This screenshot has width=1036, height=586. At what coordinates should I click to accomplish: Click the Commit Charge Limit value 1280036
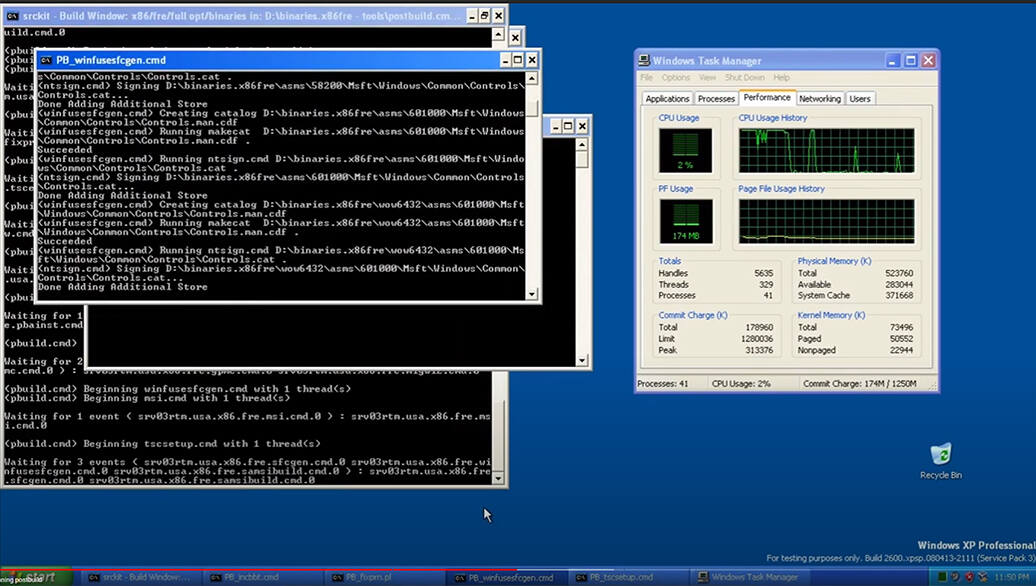tap(757, 338)
